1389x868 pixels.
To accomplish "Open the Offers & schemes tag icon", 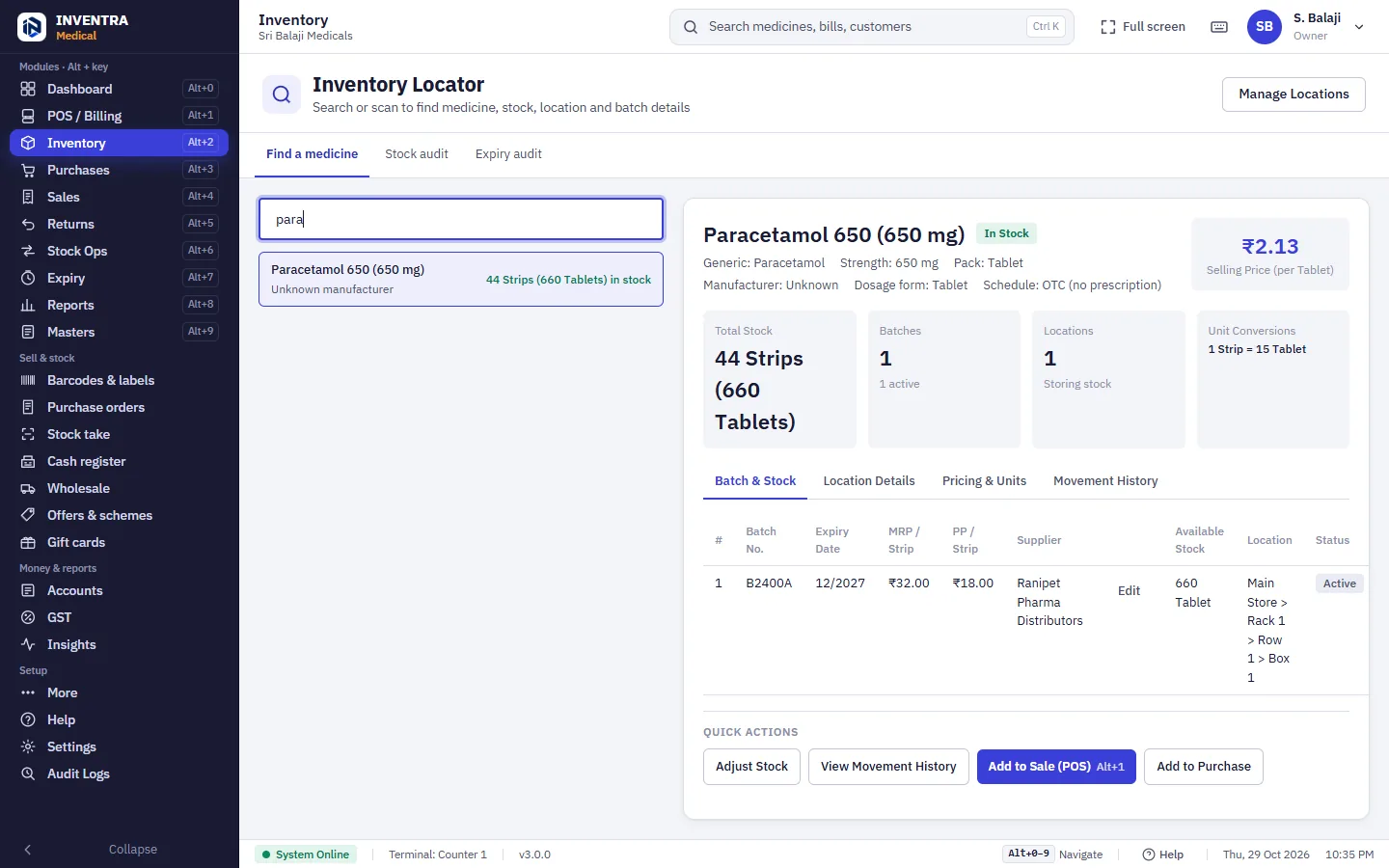I will (28, 515).
